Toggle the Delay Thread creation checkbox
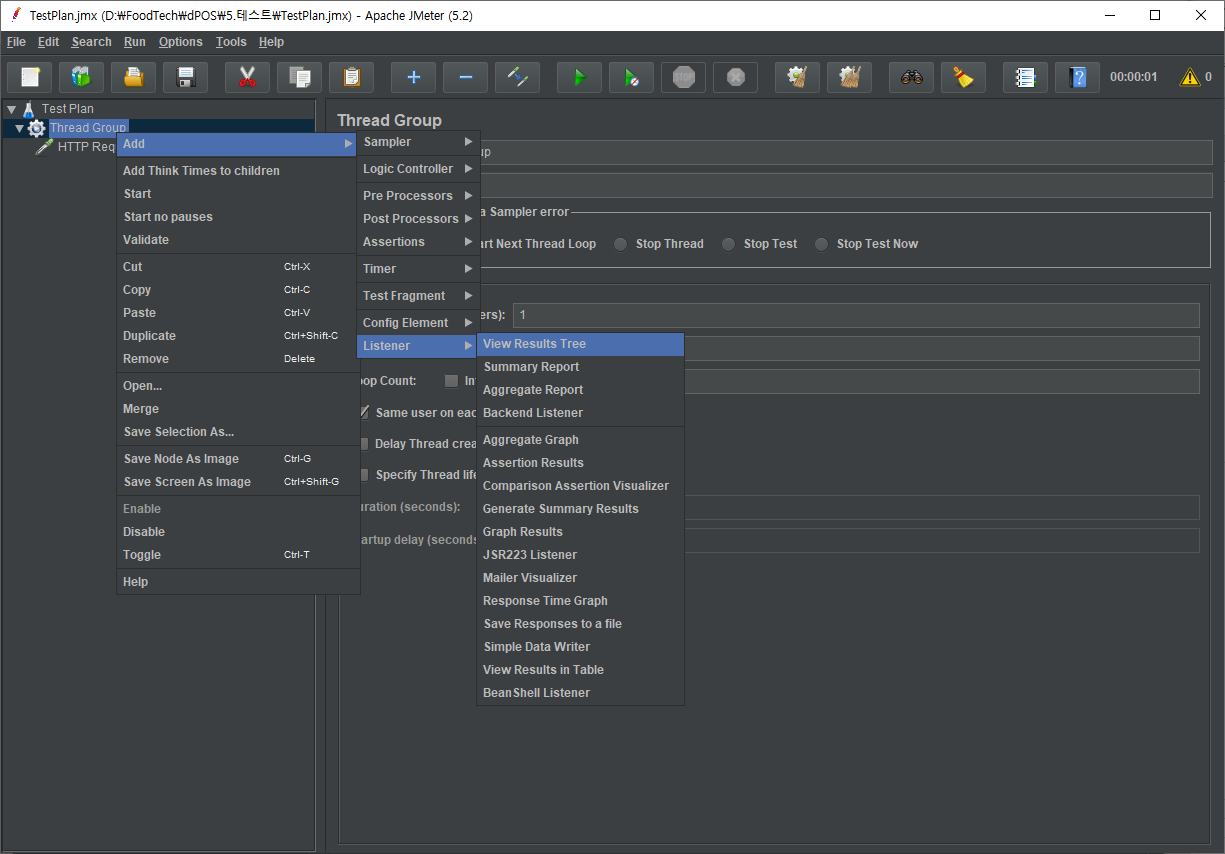The width and height of the screenshot is (1225, 854). [364, 444]
